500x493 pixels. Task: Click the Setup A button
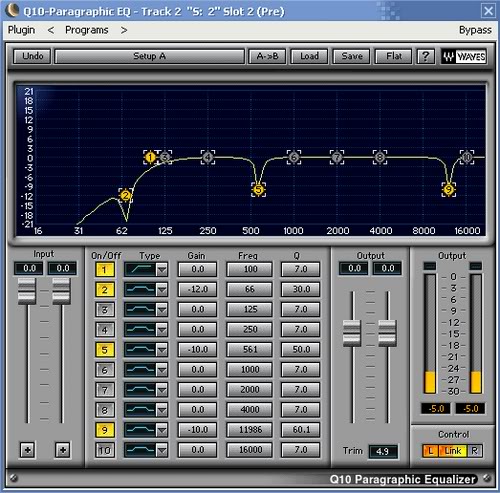(x=149, y=56)
